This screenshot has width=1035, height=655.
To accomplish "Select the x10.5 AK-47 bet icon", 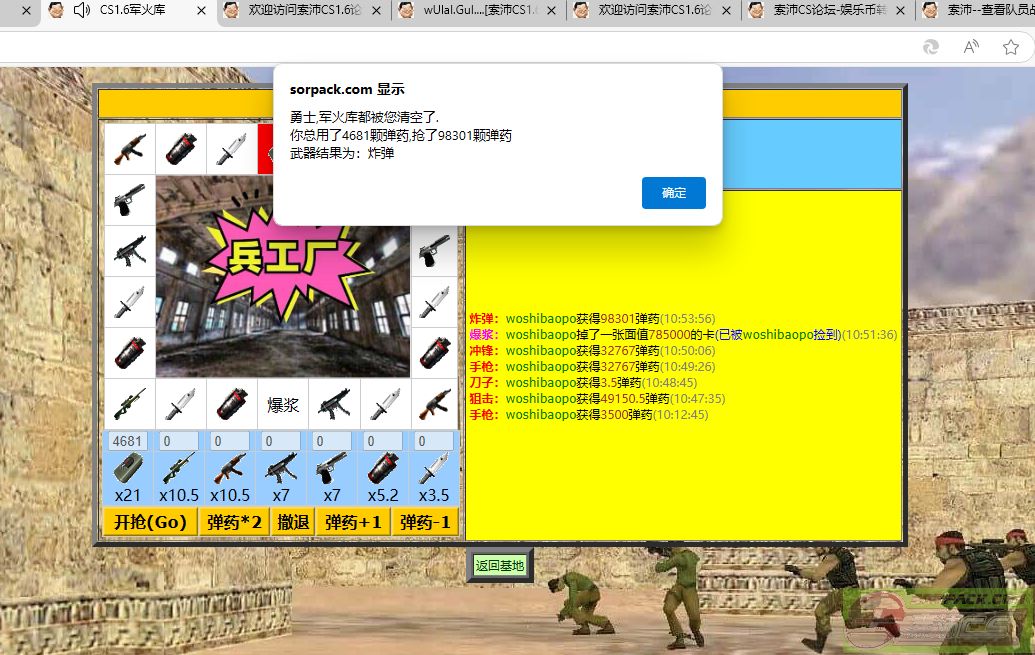I will click(230, 468).
